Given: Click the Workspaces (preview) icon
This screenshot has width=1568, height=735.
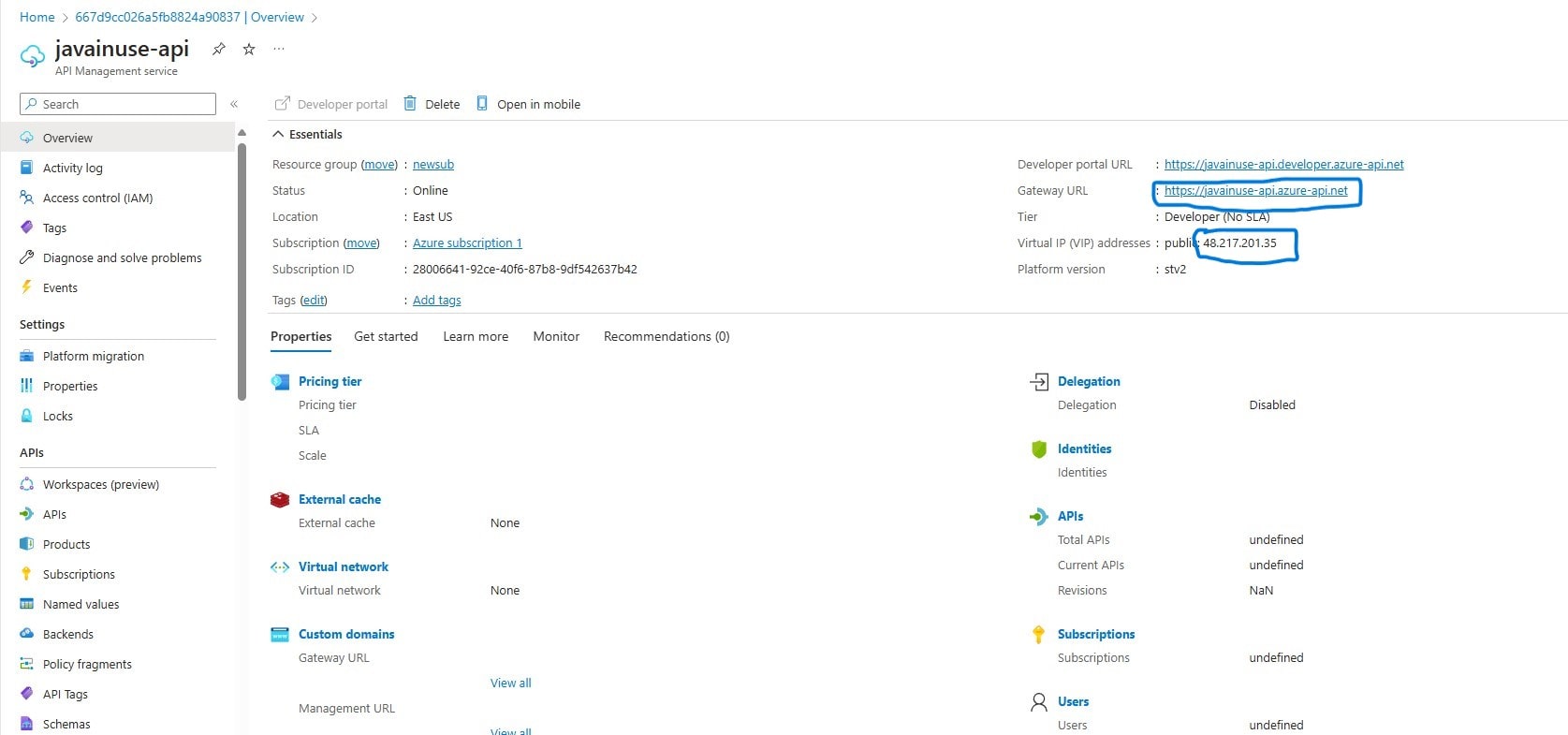Looking at the screenshot, I should [x=27, y=484].
